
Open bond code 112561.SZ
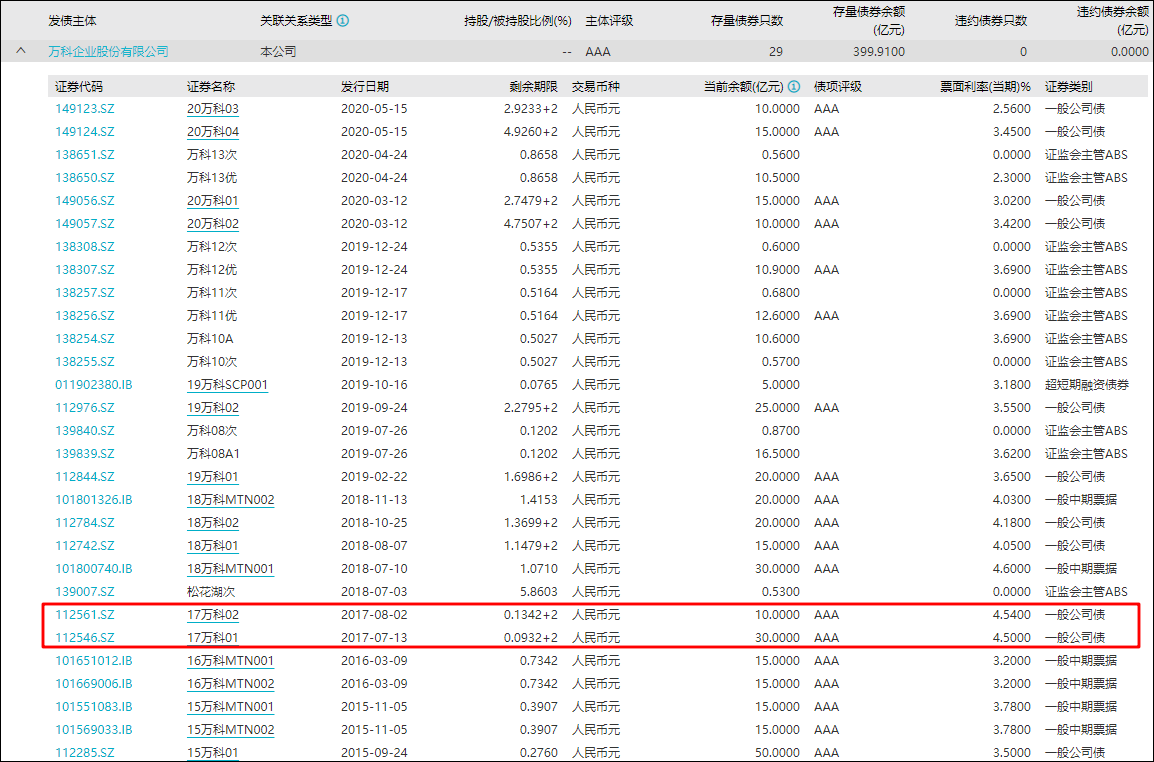click(x=85, y=615)
